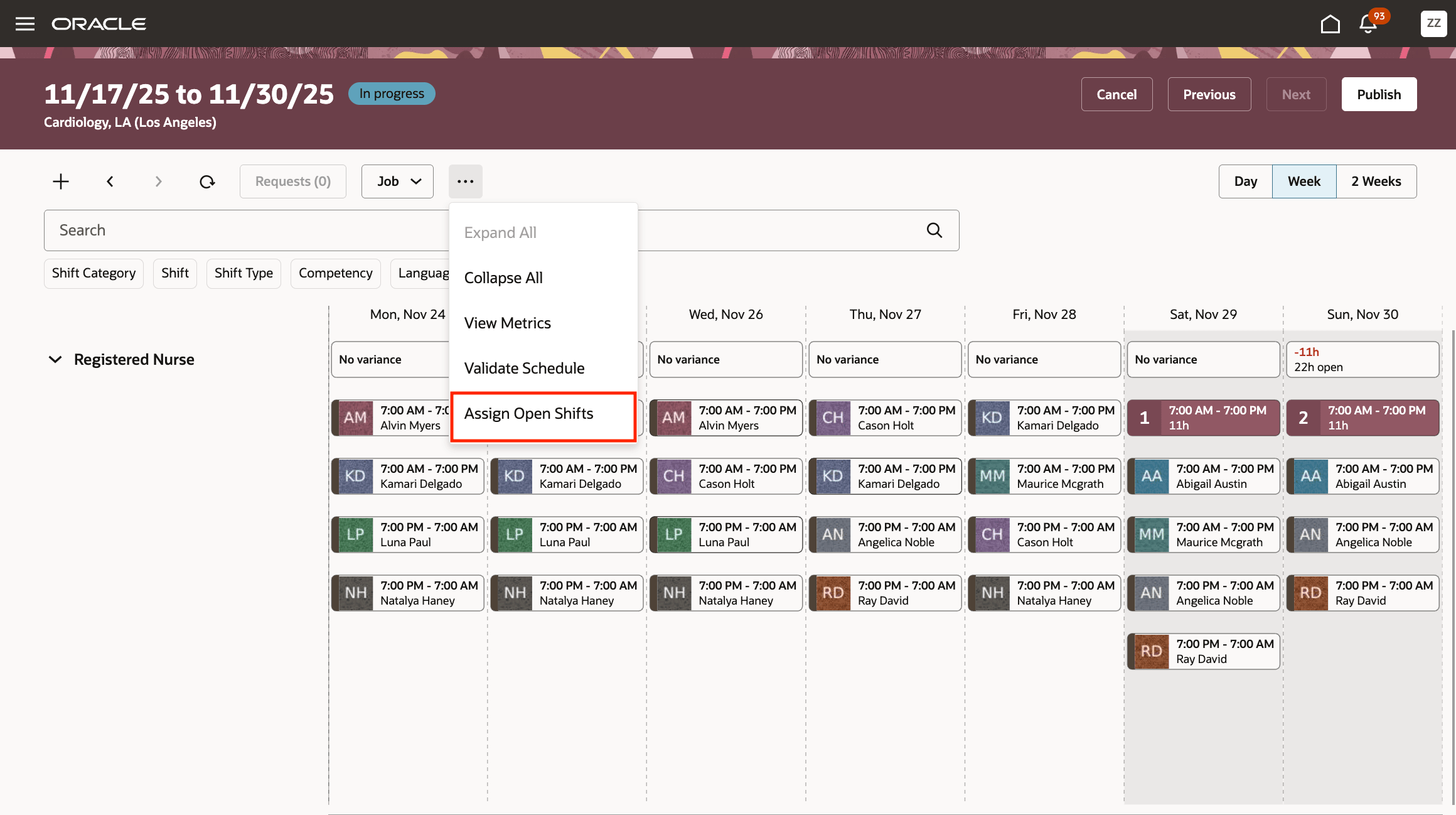Click inside the Search field
1456x815 pixels.
[251, 230]
